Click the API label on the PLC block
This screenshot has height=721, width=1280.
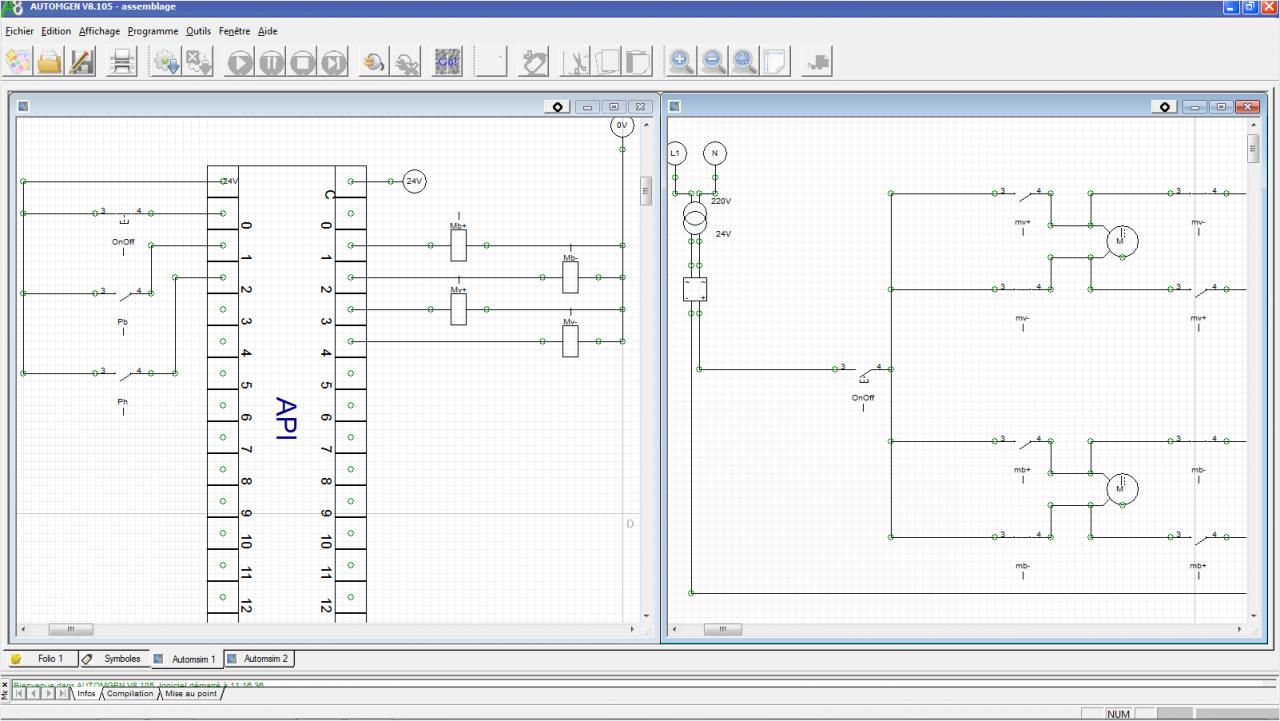click(286, 418)
